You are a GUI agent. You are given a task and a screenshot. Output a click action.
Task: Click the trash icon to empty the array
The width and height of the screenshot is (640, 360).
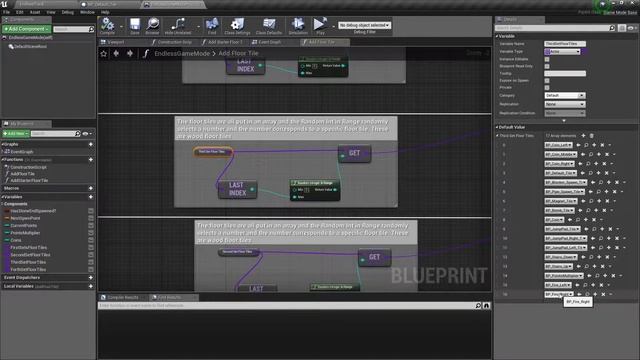(x=591, y=136)
